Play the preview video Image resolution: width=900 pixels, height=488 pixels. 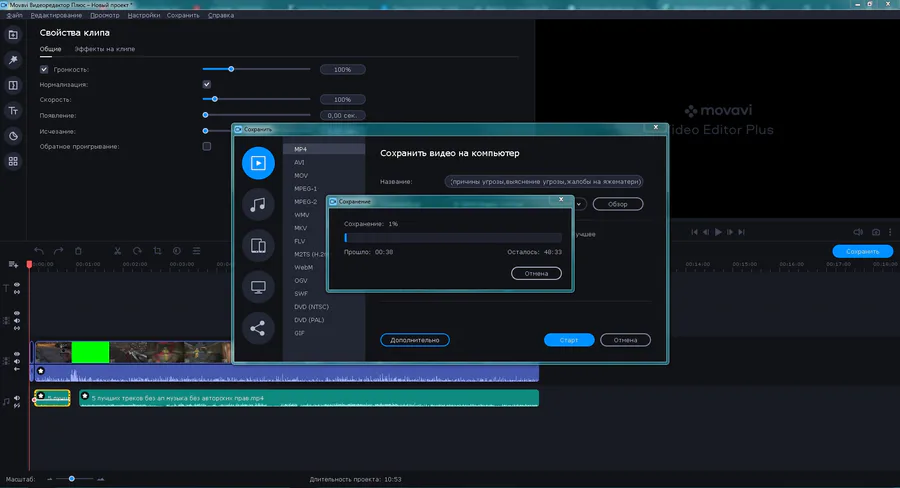718,232
